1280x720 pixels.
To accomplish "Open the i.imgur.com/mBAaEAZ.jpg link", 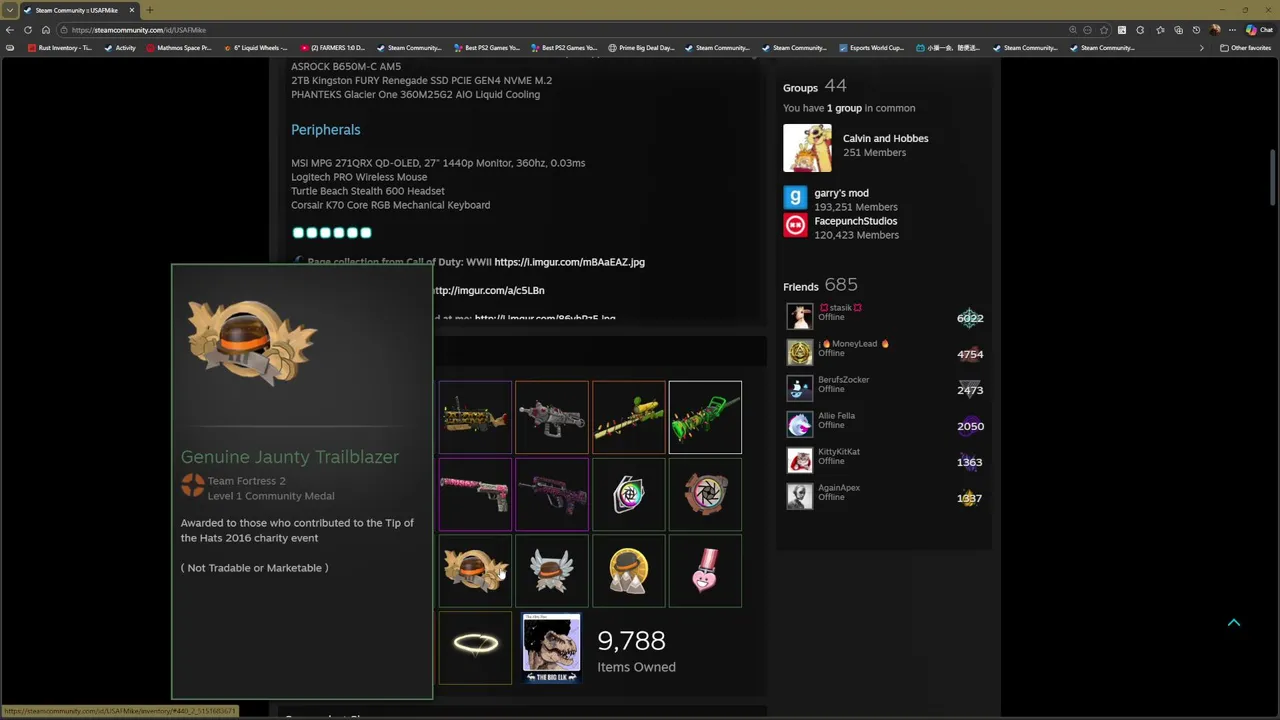I will [569, 262].
